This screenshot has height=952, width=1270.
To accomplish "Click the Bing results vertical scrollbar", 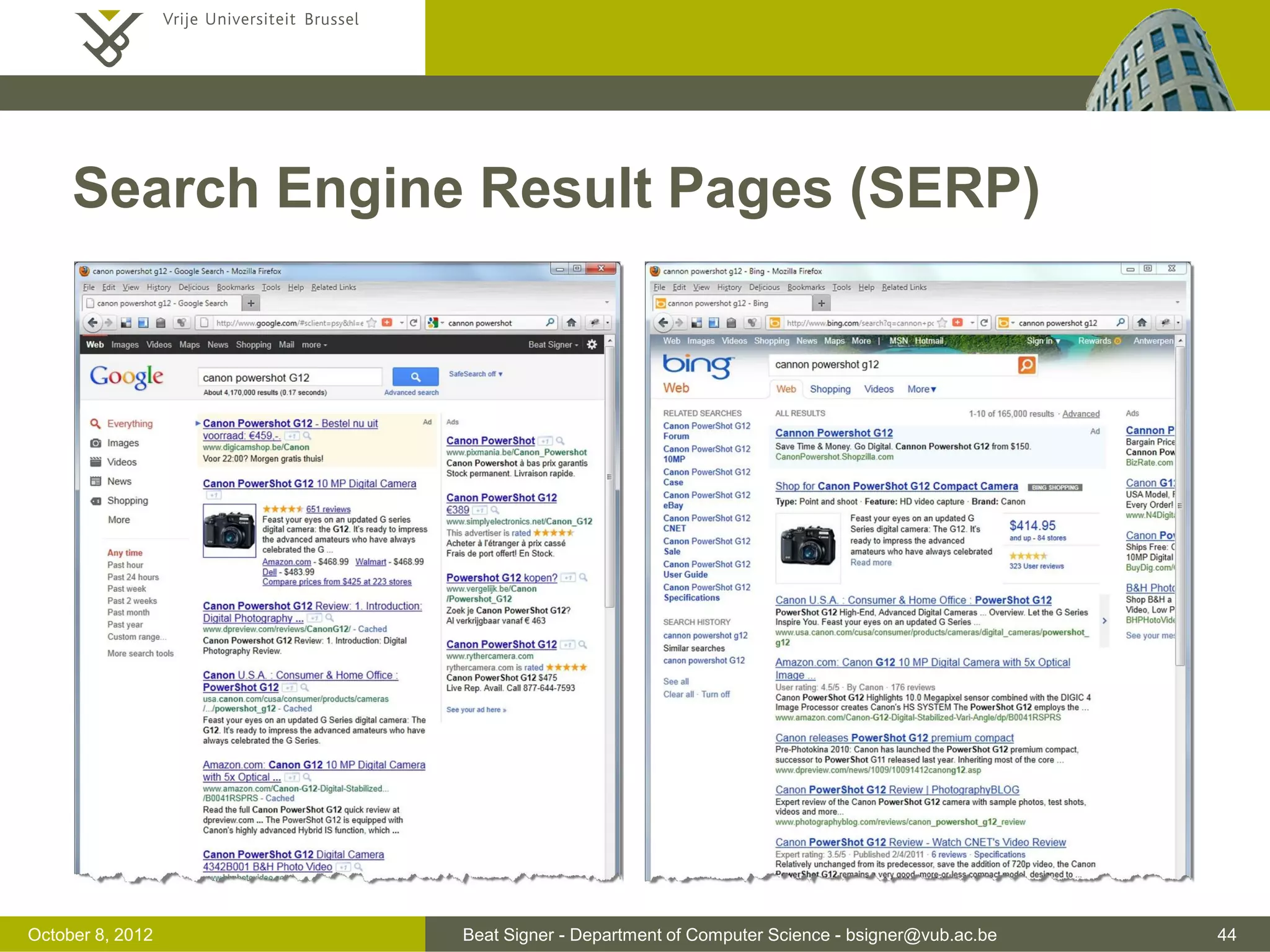I will [1180, 505].
